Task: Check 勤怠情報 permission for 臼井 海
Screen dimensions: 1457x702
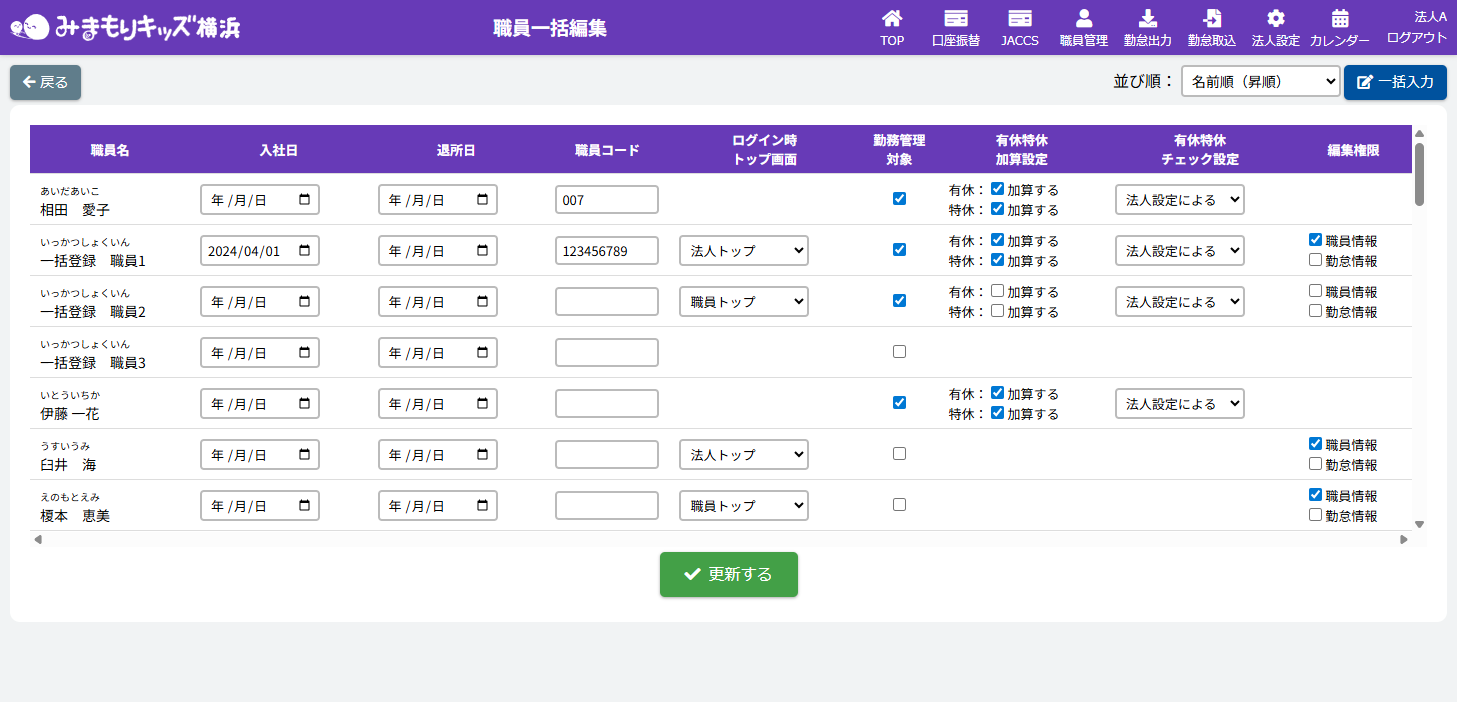Action: coord(1315,464)
